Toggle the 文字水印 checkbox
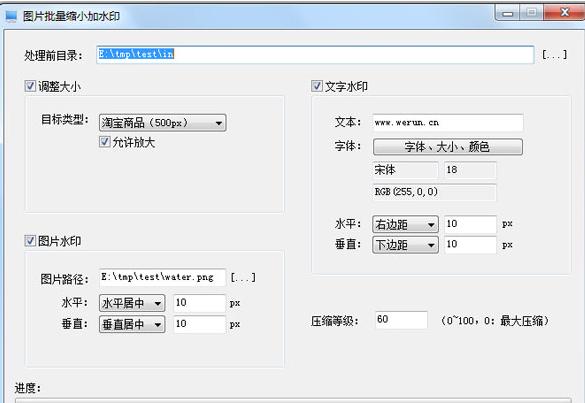The image size is (585, 403). point(317,86)
